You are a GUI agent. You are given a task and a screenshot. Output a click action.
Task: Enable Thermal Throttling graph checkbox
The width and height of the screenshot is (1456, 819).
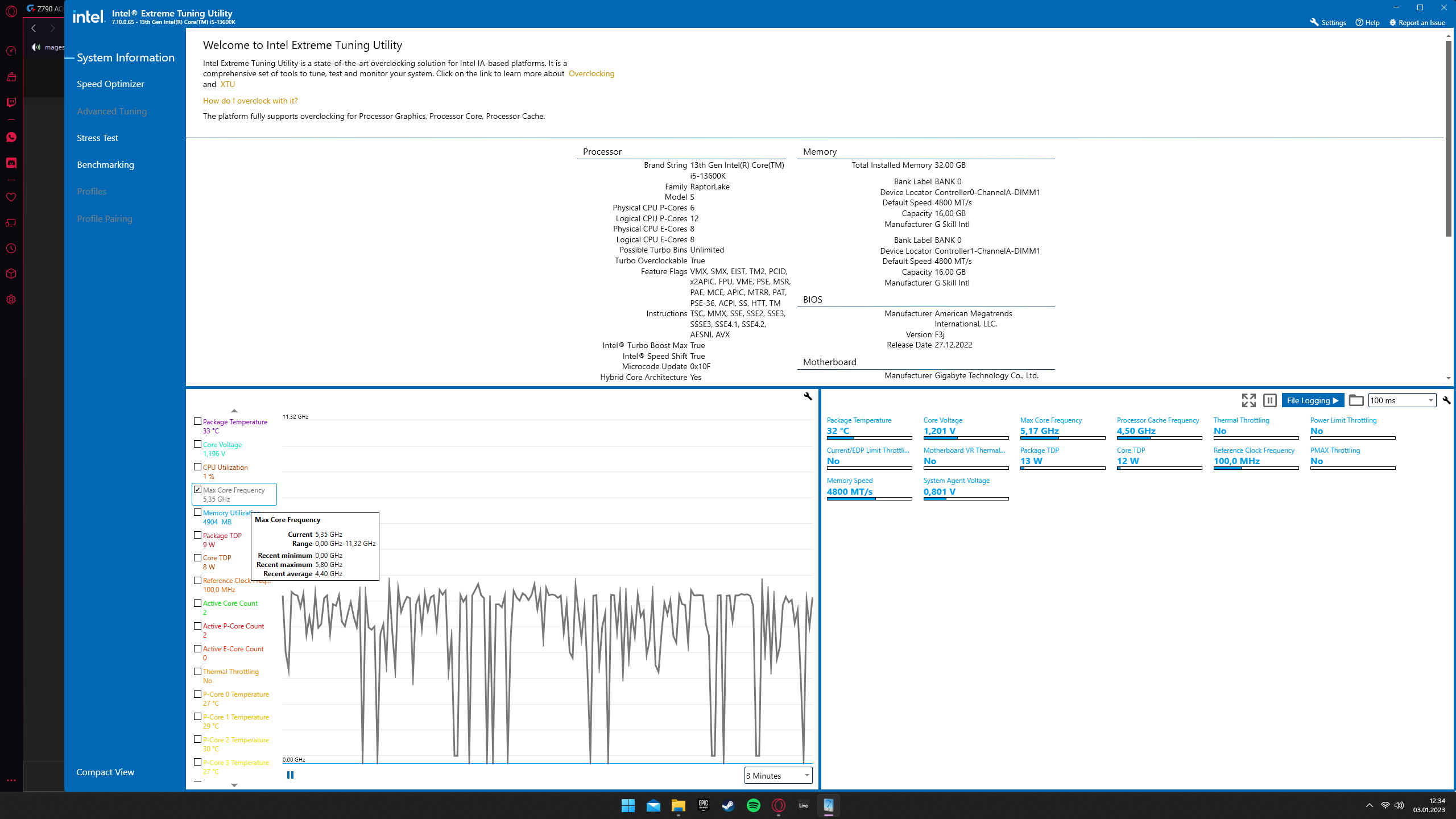click(197, 672)
